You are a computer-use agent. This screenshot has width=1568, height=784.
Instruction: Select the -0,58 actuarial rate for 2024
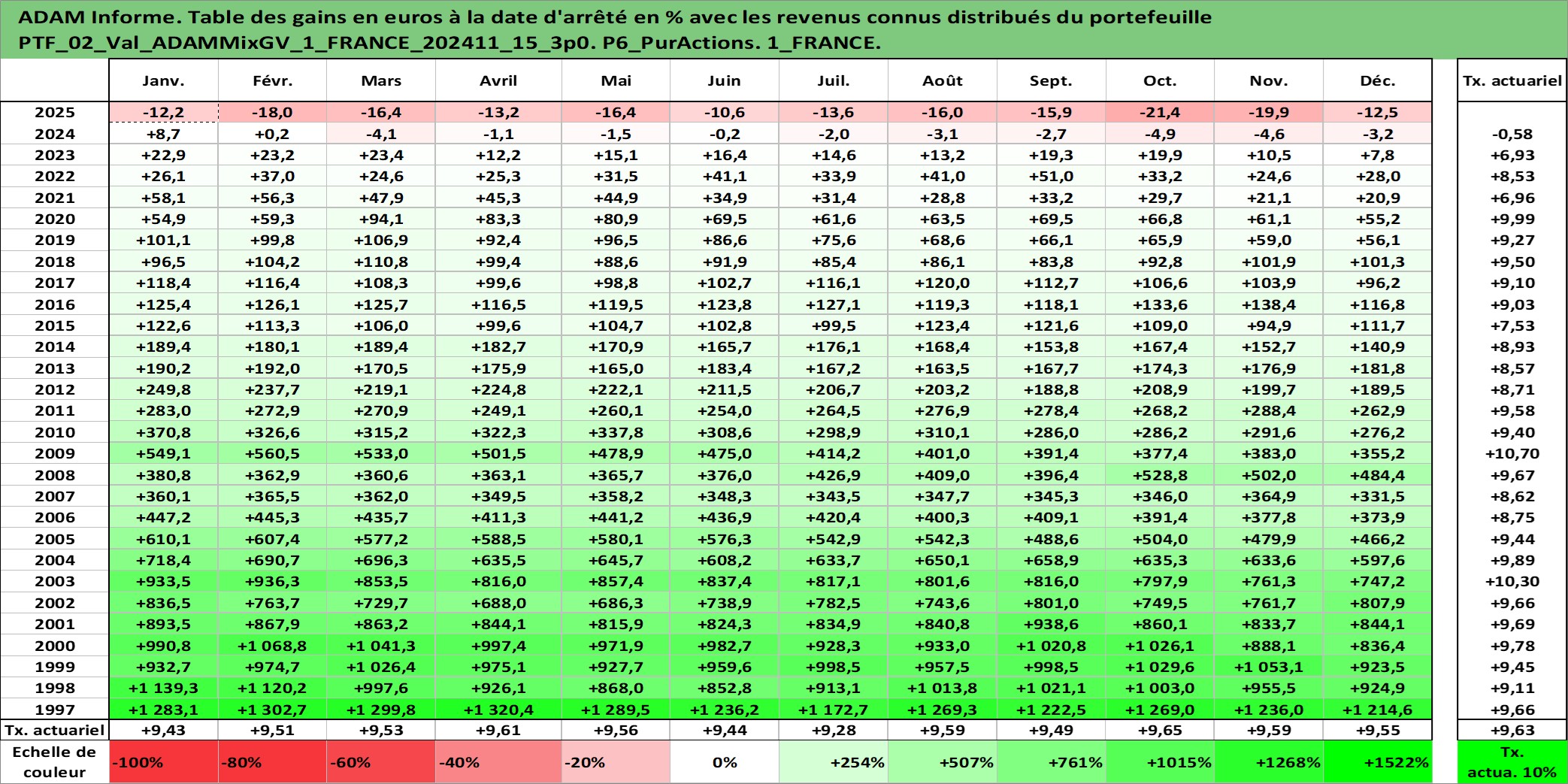pyautogui.click(x=1512, y=134)
